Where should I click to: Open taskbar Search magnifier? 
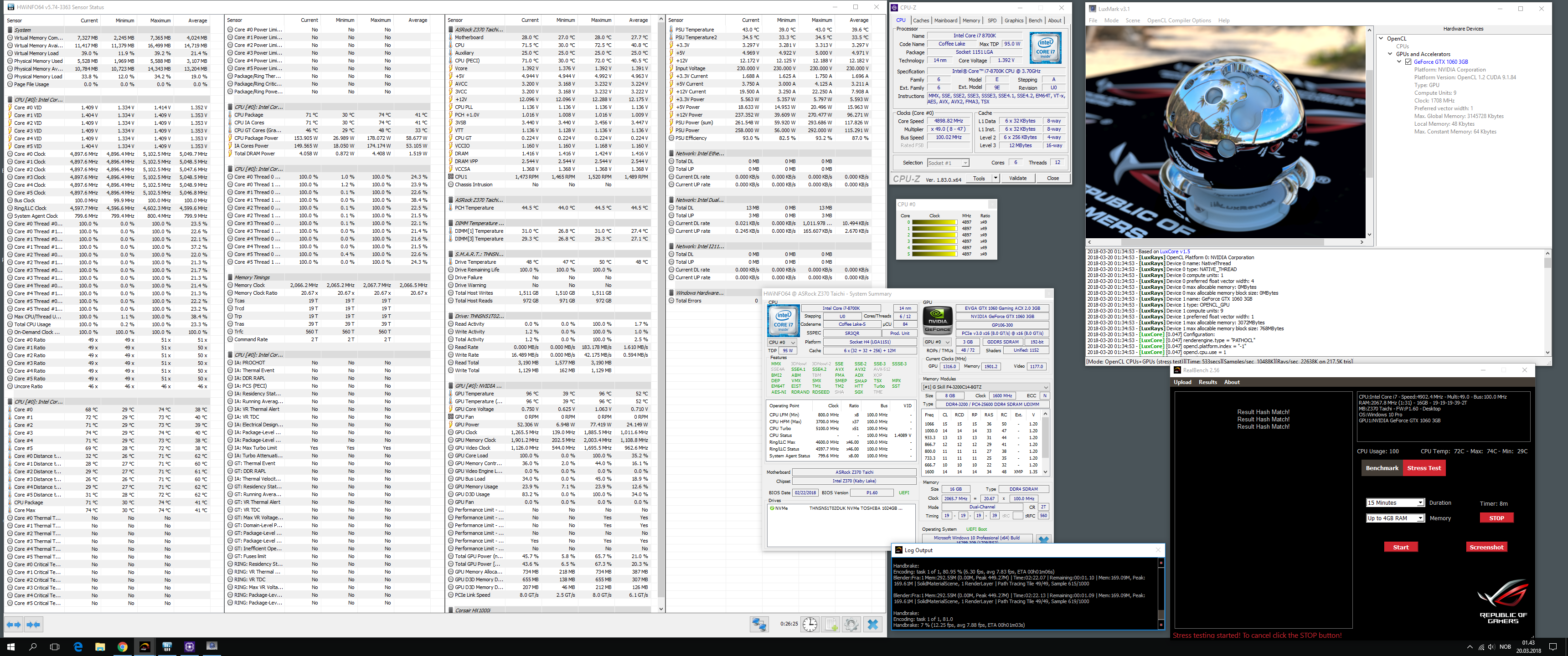click(33, 647)
